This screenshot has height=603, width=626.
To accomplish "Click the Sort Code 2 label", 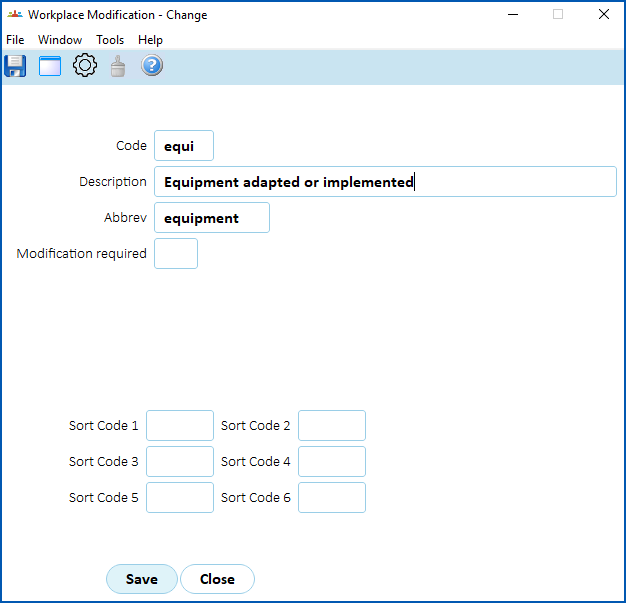I will (x=256, y=426).
